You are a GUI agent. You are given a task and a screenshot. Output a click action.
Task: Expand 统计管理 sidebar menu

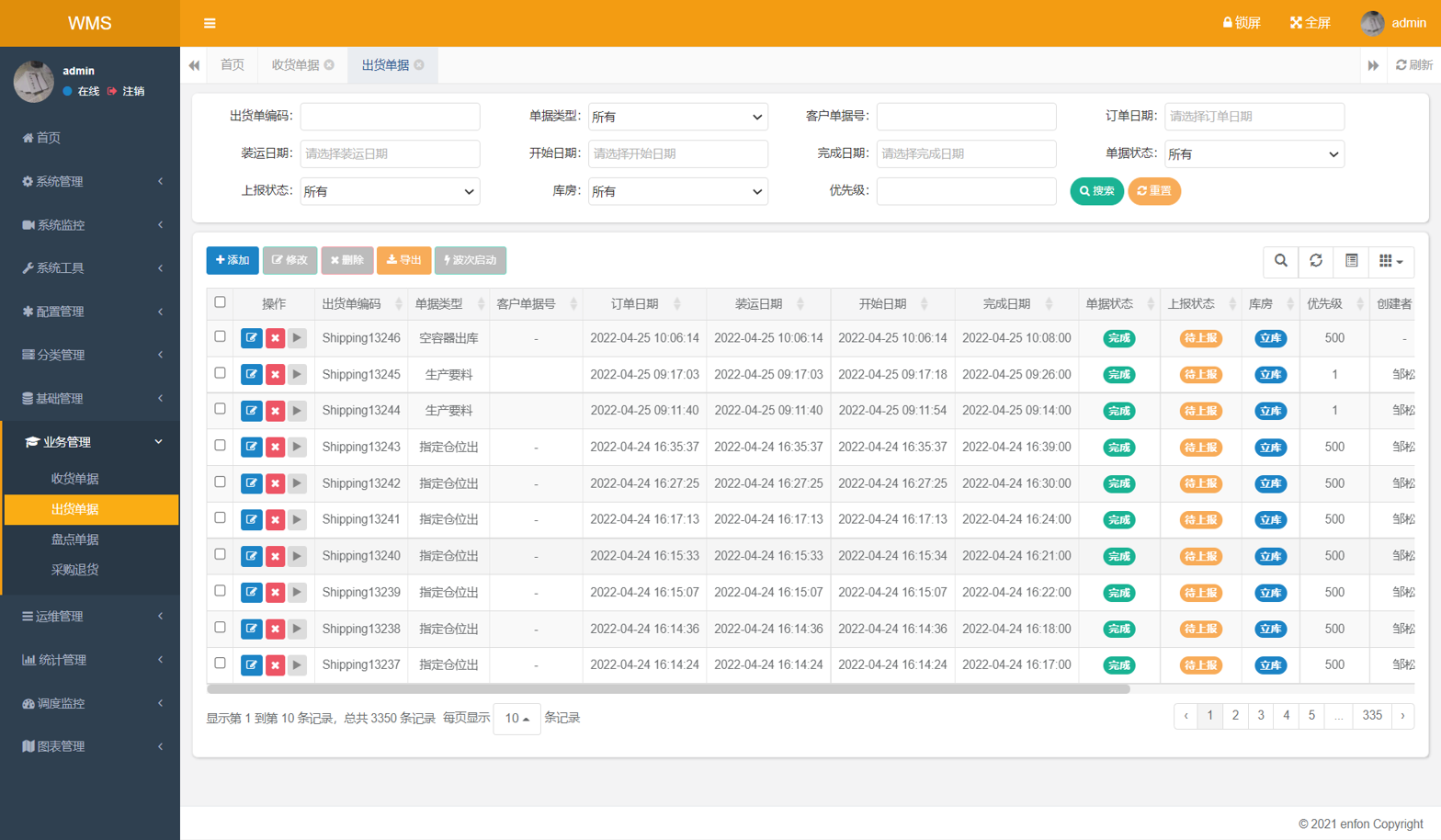90,660
